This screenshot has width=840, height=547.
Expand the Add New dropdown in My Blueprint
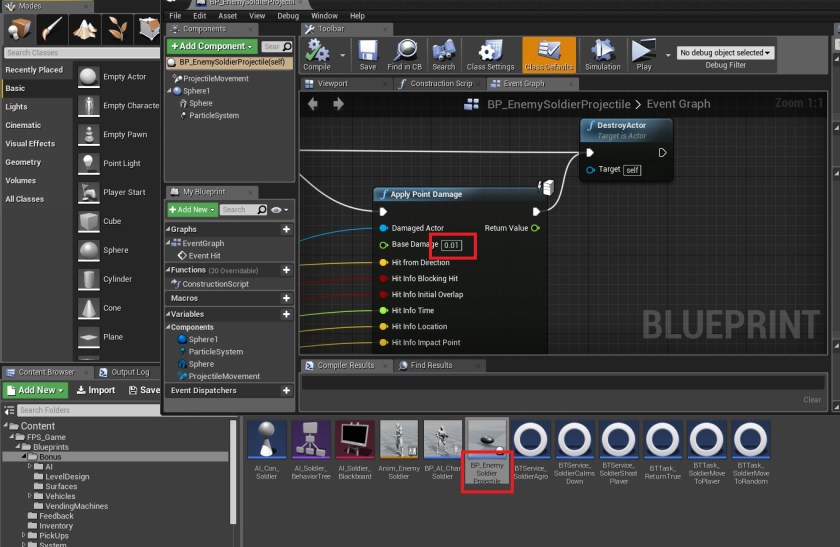pos(192,210)
